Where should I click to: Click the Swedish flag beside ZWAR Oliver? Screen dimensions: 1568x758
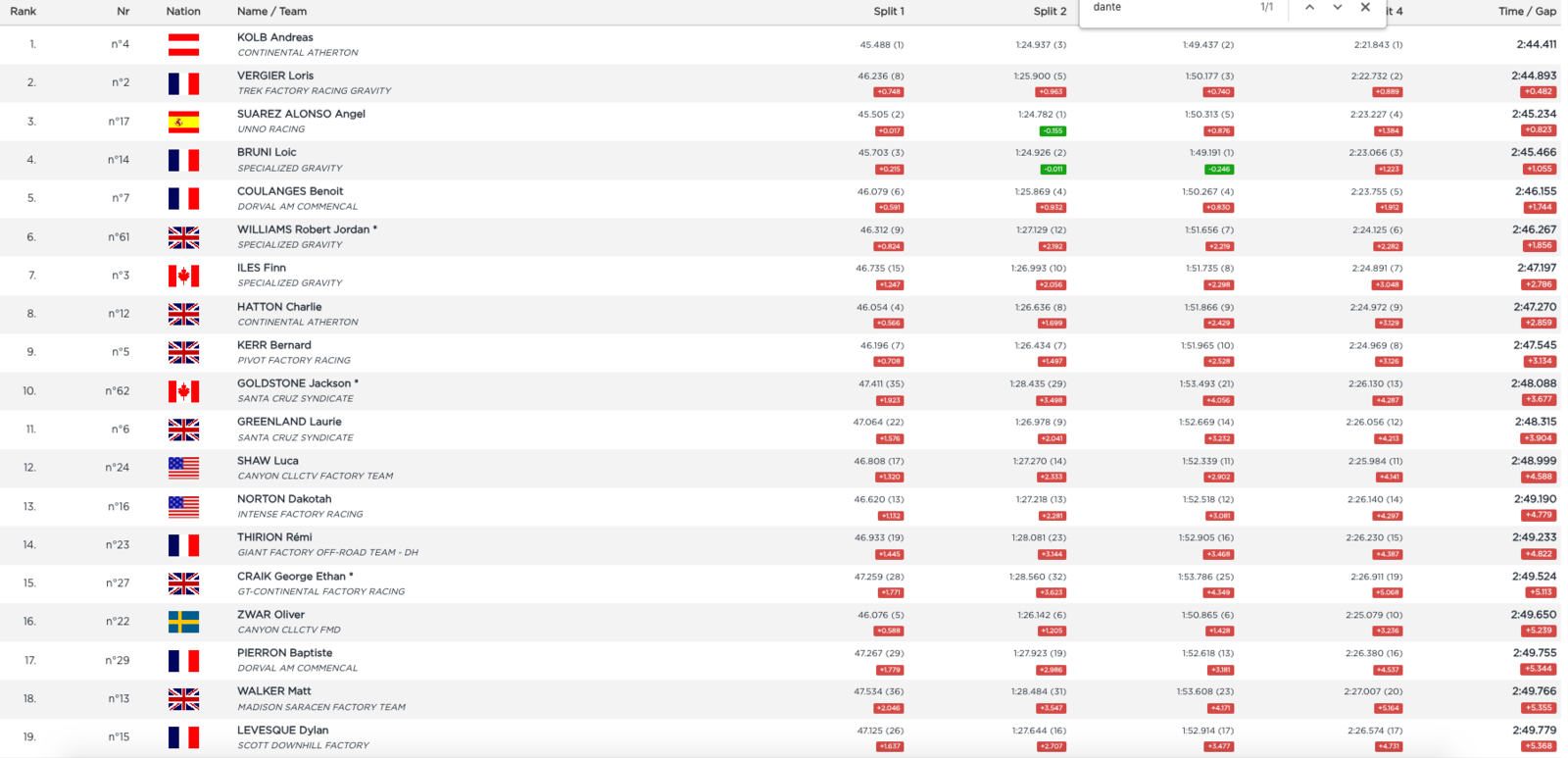point(183,622)
